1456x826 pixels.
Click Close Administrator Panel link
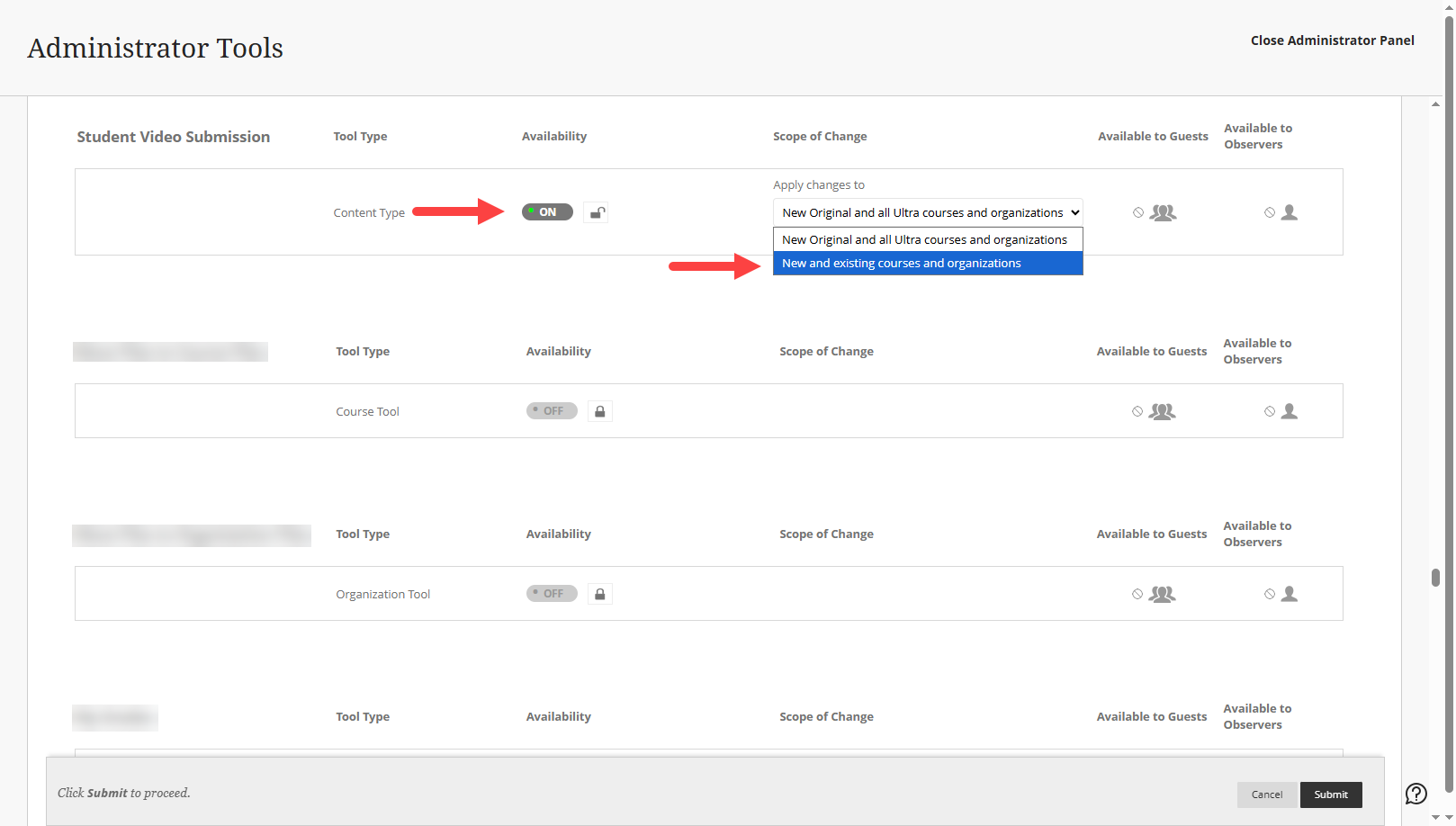[x=1332, y=40]
